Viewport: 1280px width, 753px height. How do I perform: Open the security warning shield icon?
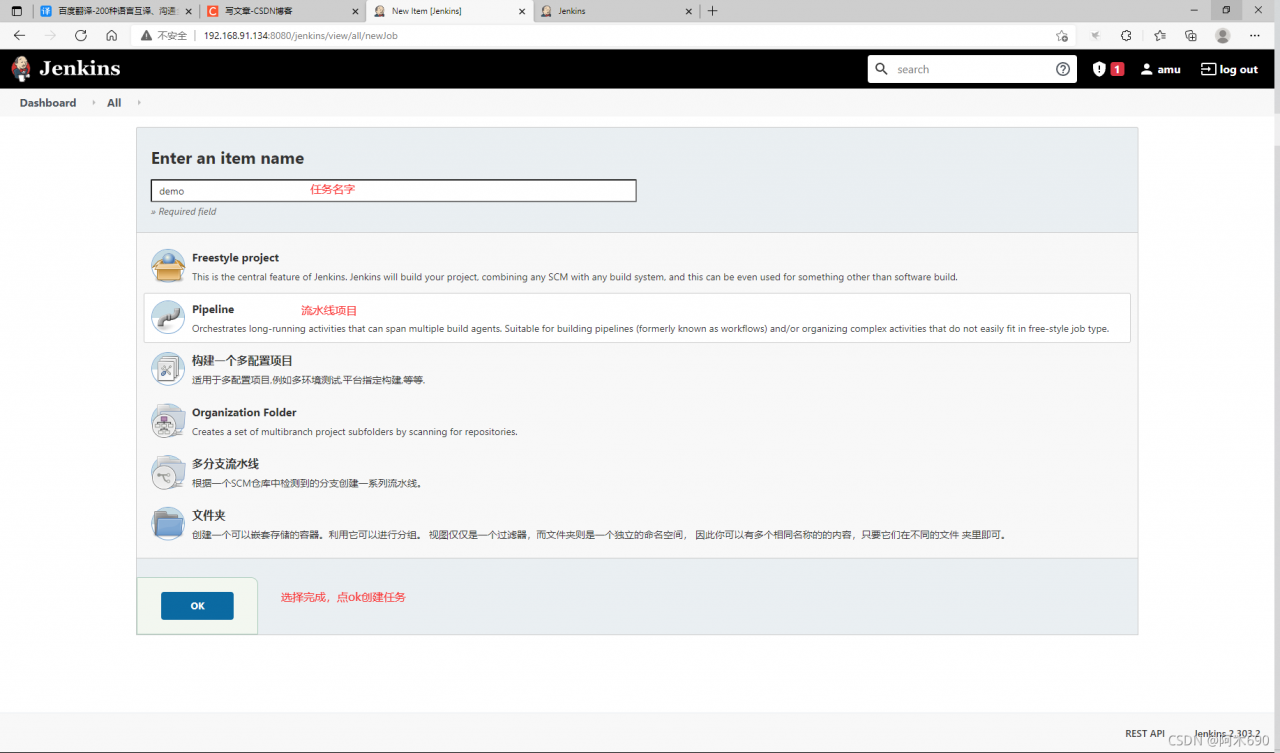pos(1099,69)
